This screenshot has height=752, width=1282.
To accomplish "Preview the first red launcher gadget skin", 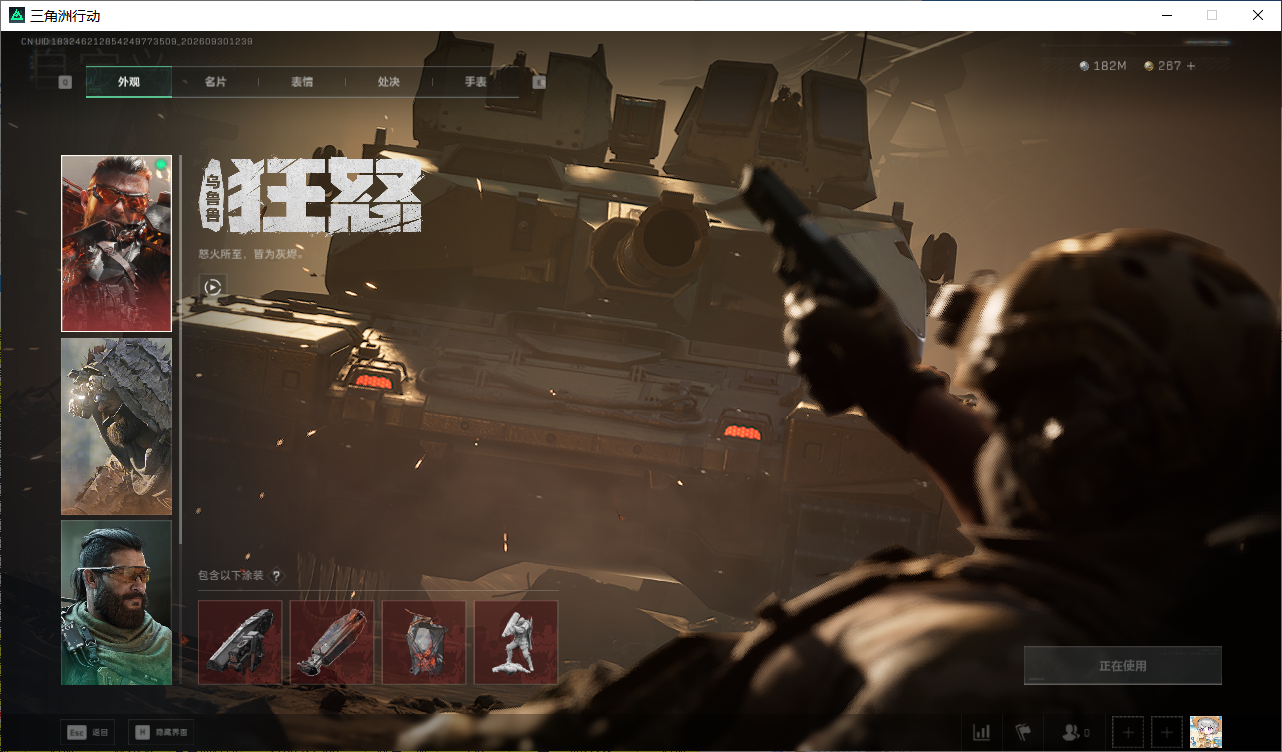I will (240, 642).
